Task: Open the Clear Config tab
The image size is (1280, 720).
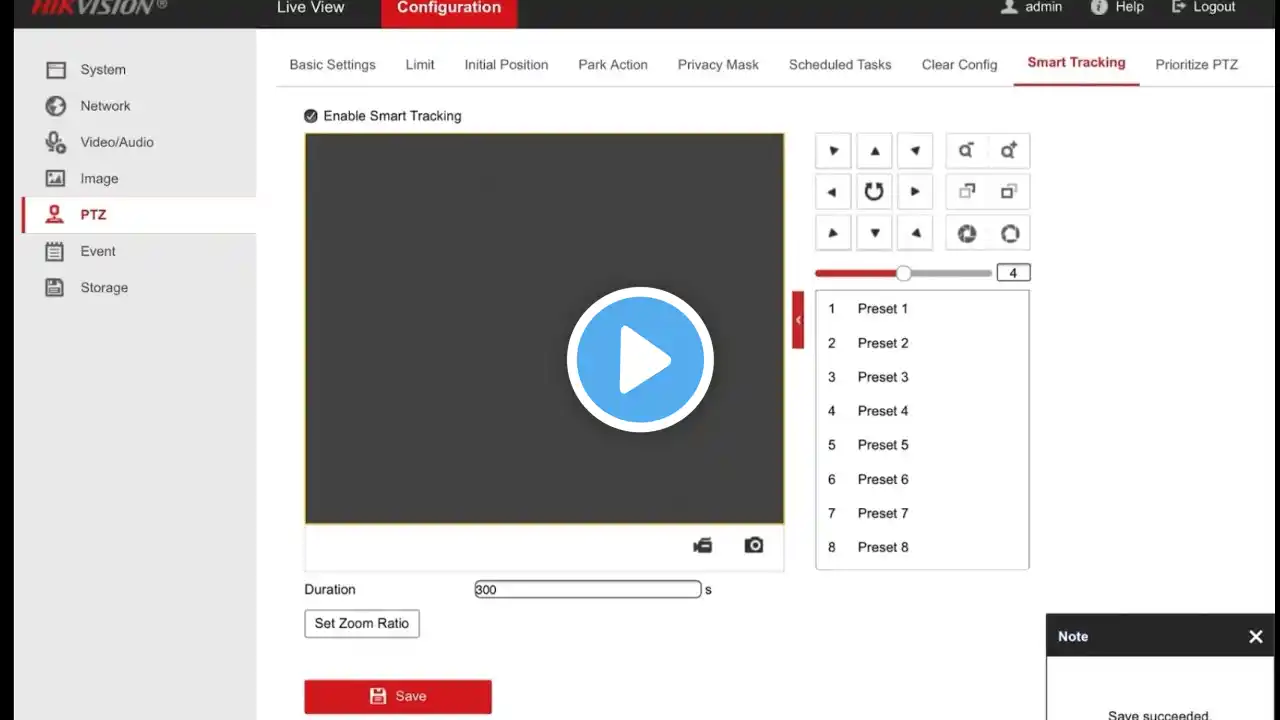Action: [960, 65]
